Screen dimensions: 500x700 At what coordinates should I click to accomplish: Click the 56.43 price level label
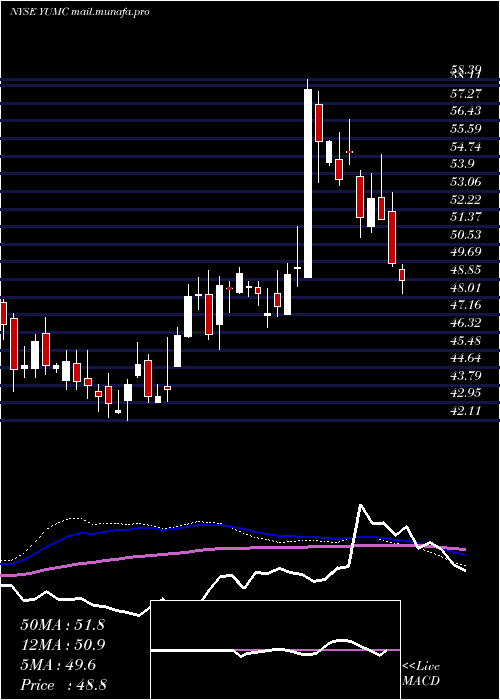(x=466, y=111)
